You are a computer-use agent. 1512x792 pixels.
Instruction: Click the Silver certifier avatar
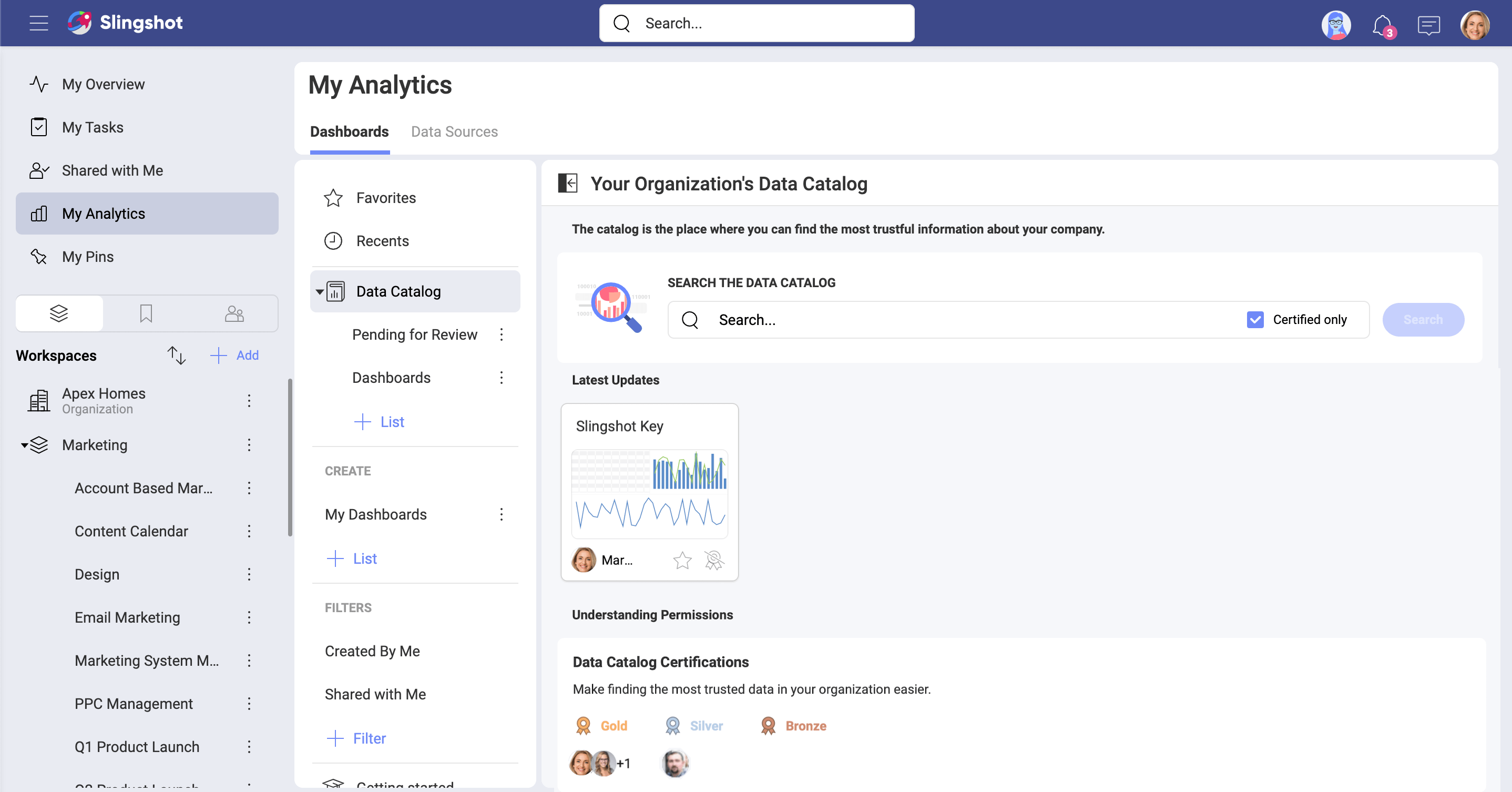pyautogui.click(x=675, y=763)
